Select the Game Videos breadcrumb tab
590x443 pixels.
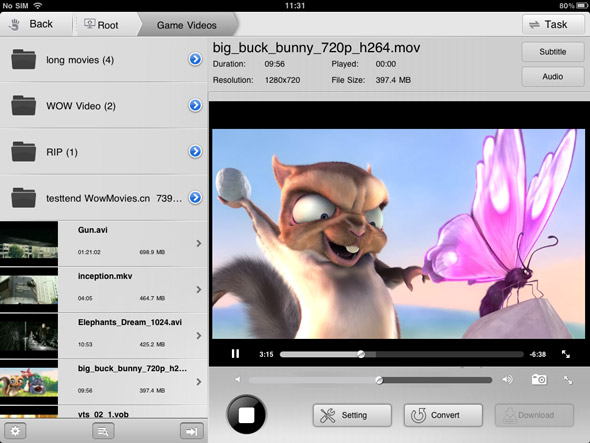point(187,25)
